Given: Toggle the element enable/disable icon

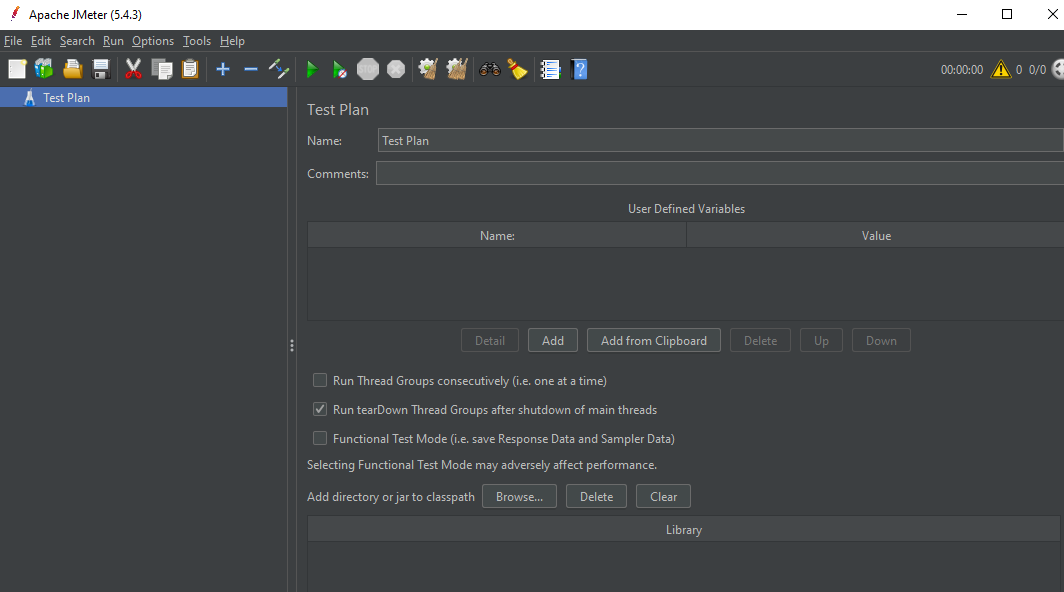Looking at the screenshot, I should 279,69.
